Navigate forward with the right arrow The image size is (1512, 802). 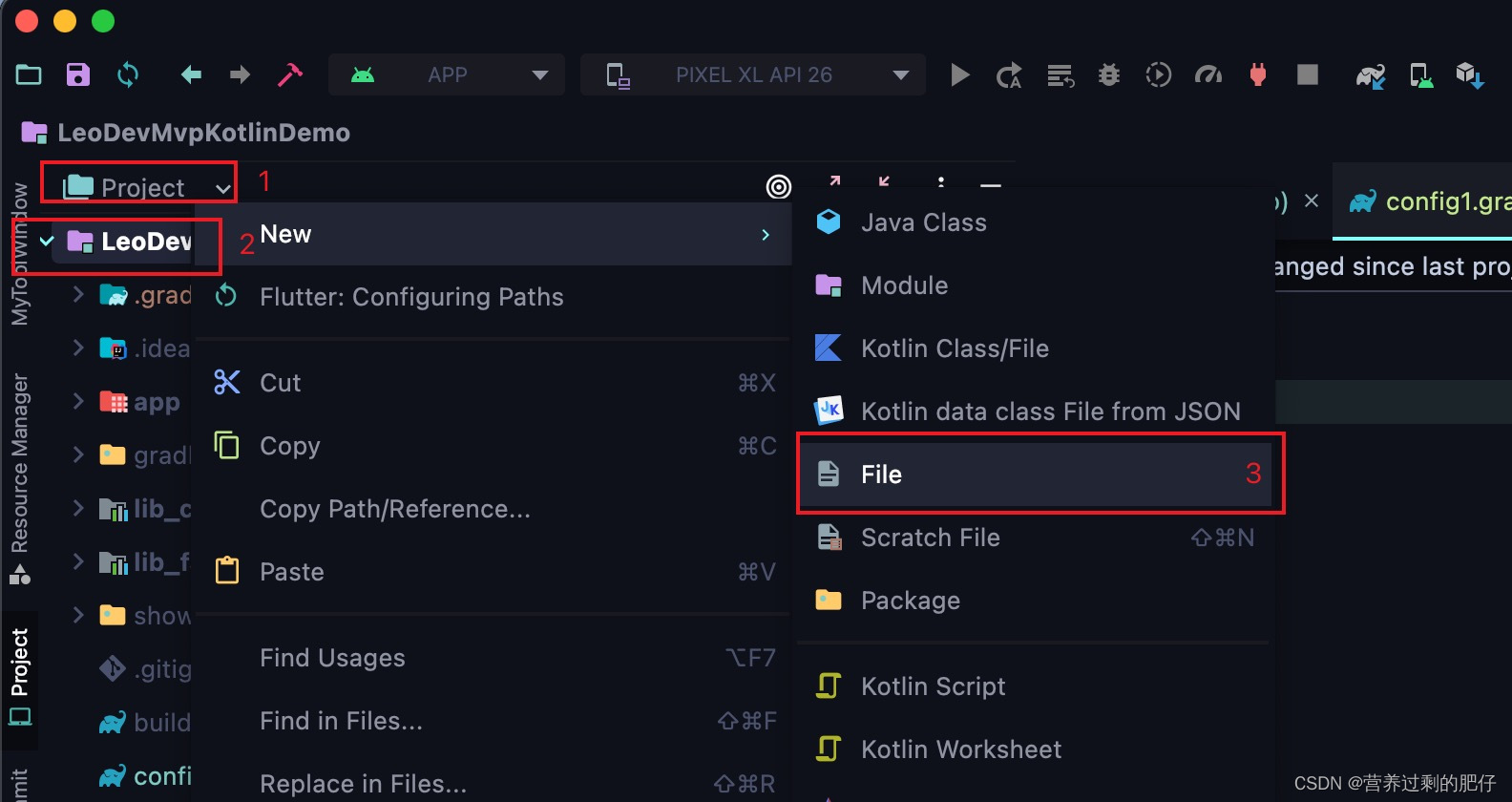(x=240, y=74)
